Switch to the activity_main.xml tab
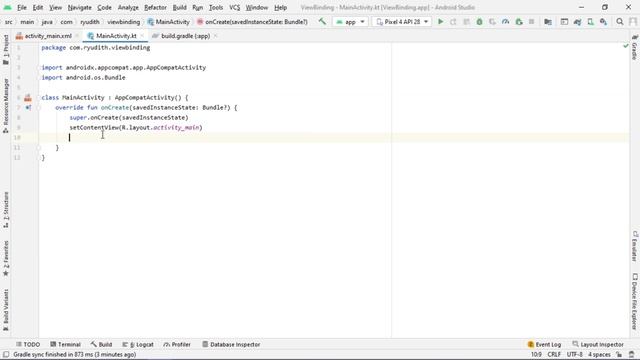This screenshot has width=640, height=360. tap(48, 36)
